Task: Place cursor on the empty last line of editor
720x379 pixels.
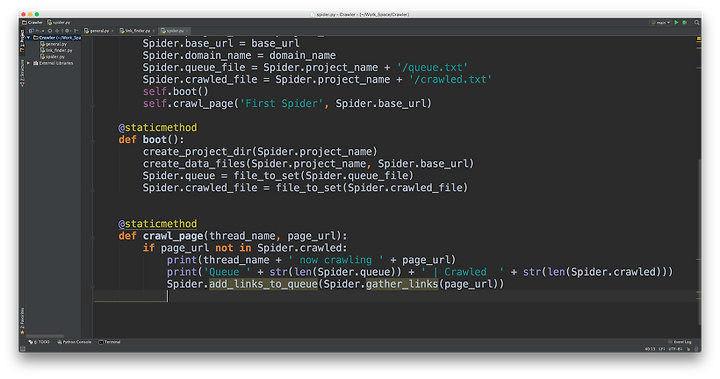Action: tap(395, 296)
